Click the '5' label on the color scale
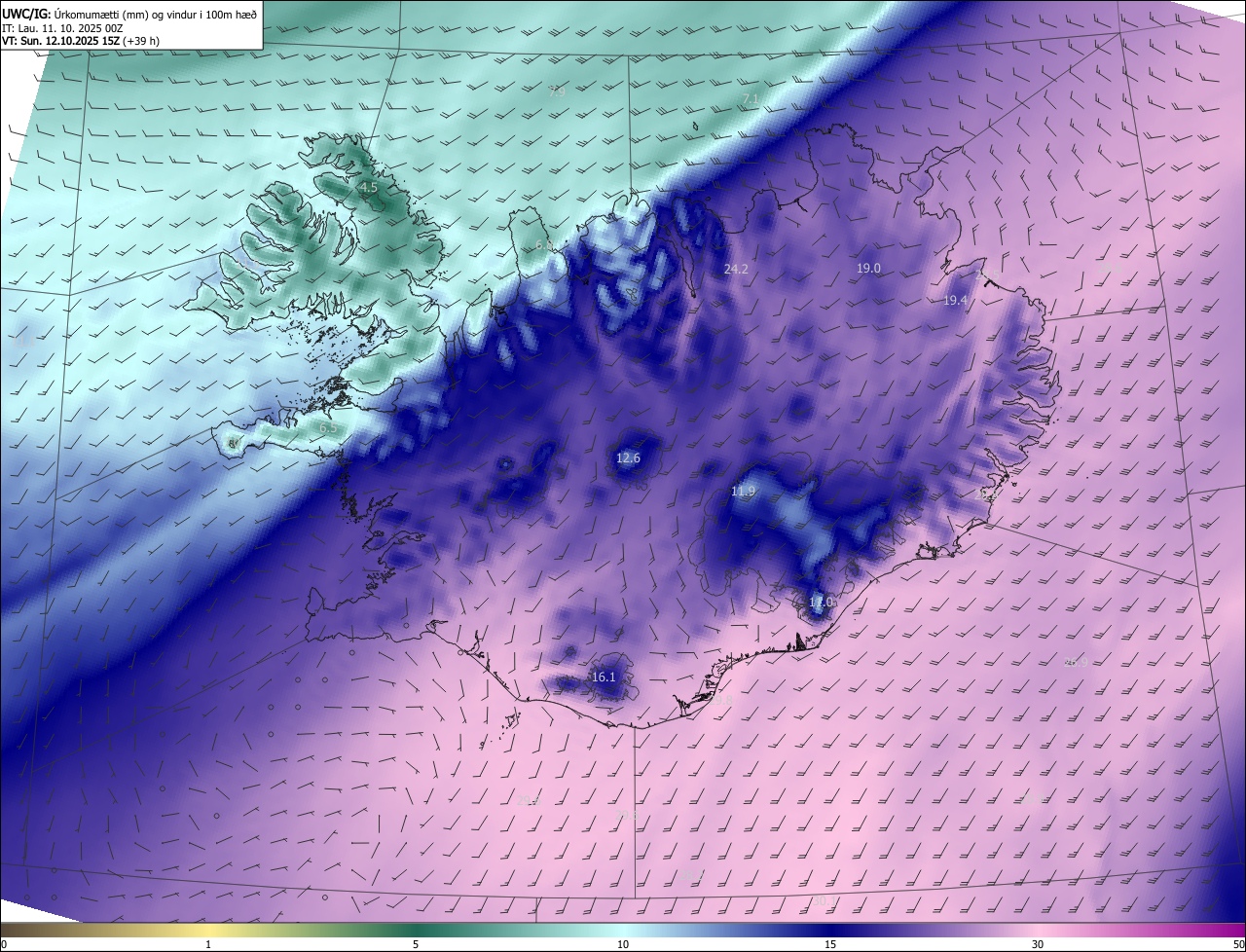This screenshot has width=1246, height=952. pyautogui.click(x=416, y=945)
